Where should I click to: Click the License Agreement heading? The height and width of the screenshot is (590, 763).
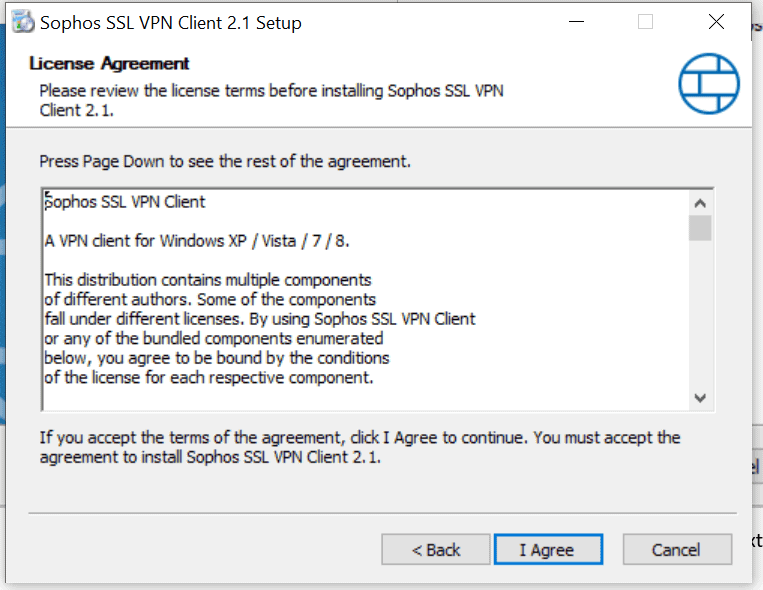pos(109,63)
